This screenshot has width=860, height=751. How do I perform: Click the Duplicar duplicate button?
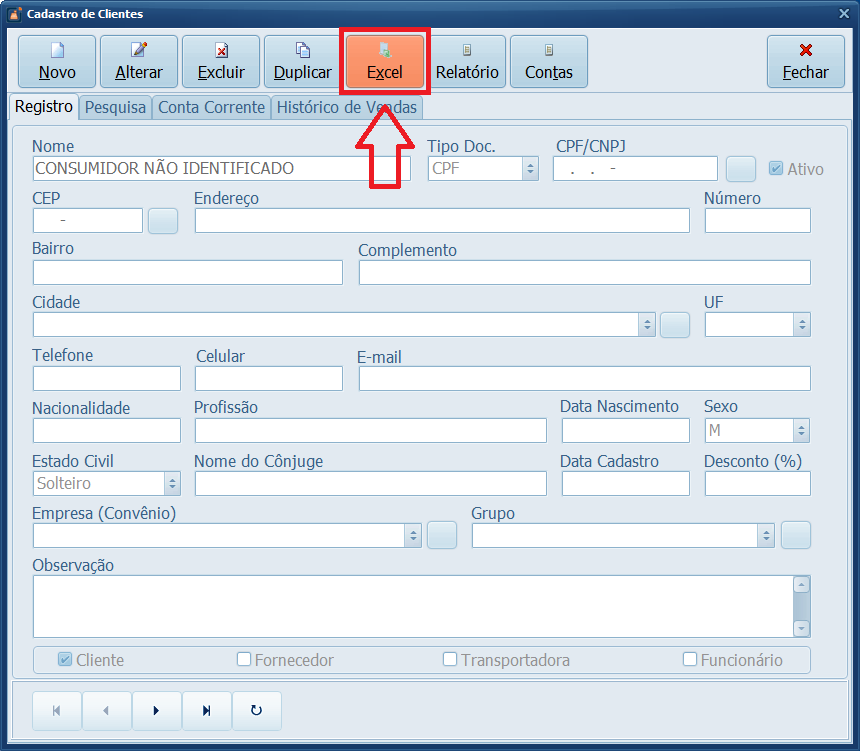click(x=302, y=61)
